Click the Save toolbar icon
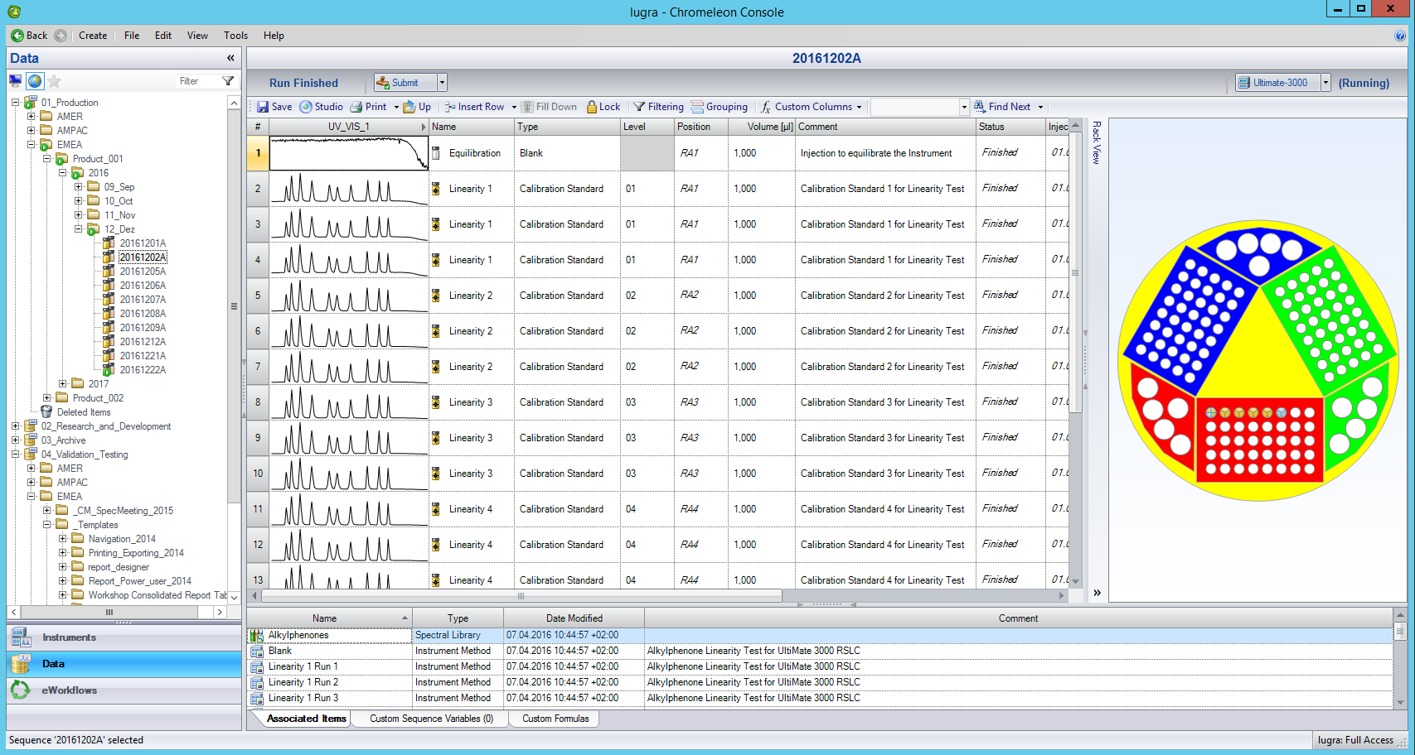Image resolution: width=1415 pixels, height=755 pixels. click(274, 107)
